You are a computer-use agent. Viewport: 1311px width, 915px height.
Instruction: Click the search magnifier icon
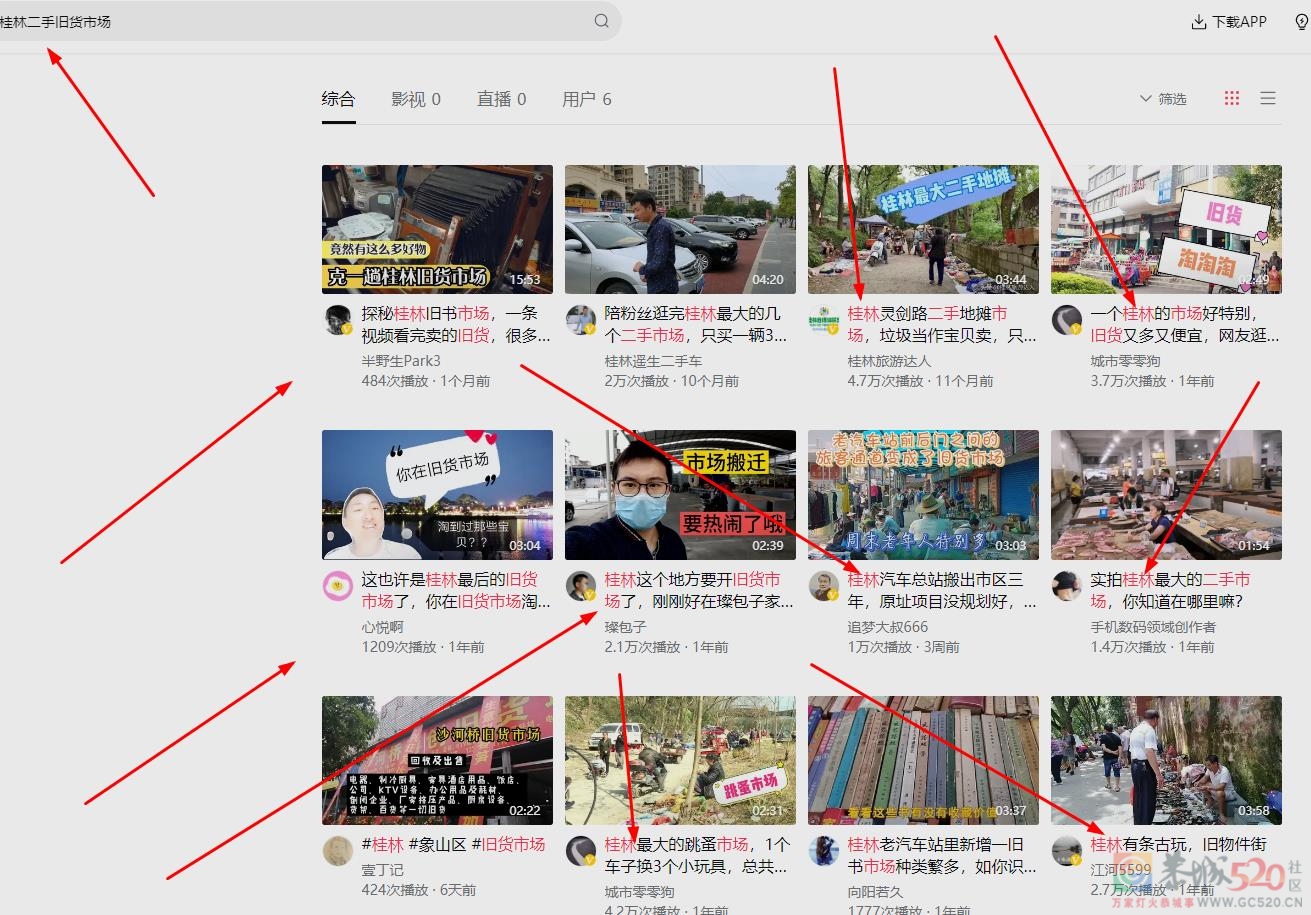point(600,20)
